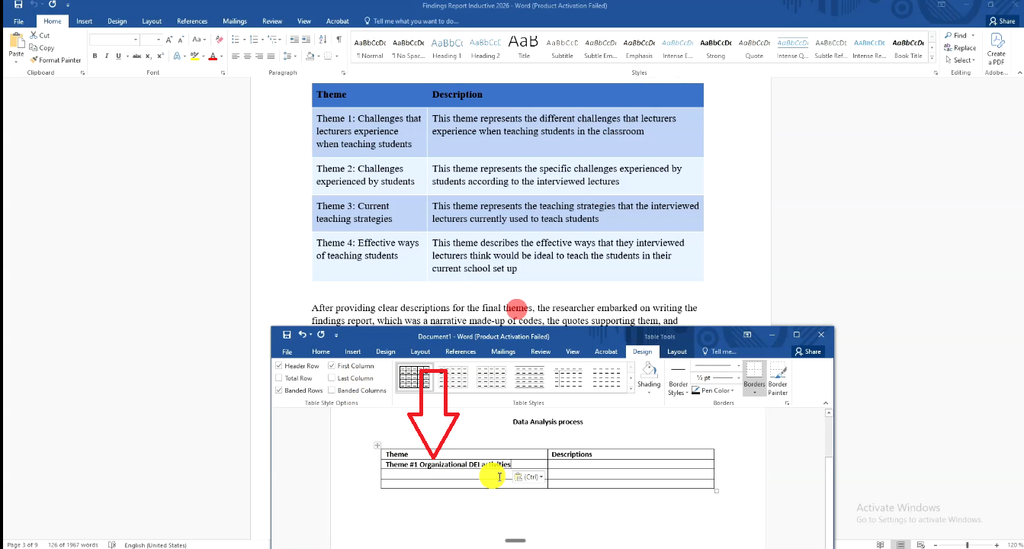Open File tab in Findings Report window
1024x549 pixels.
[x=18, y=21]
